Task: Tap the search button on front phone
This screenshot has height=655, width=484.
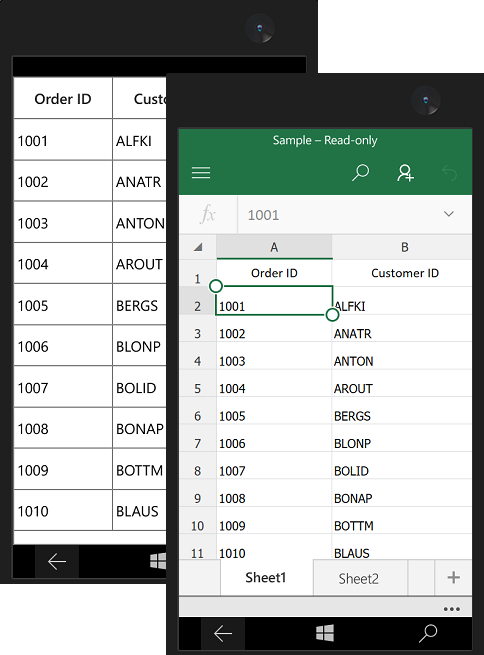Action: click(428, 633)
